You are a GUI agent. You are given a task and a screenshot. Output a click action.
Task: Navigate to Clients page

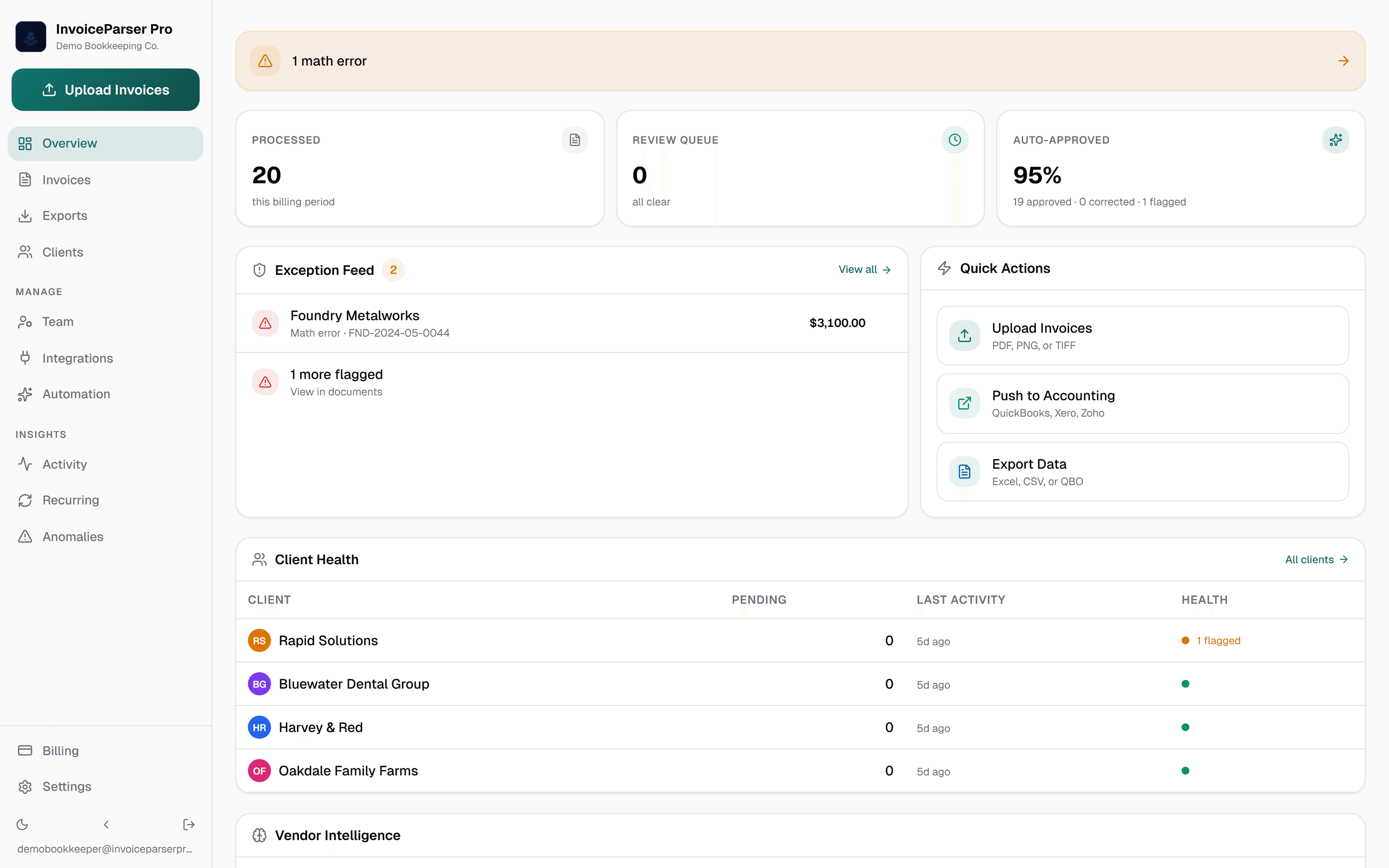(x=106, y=252)
